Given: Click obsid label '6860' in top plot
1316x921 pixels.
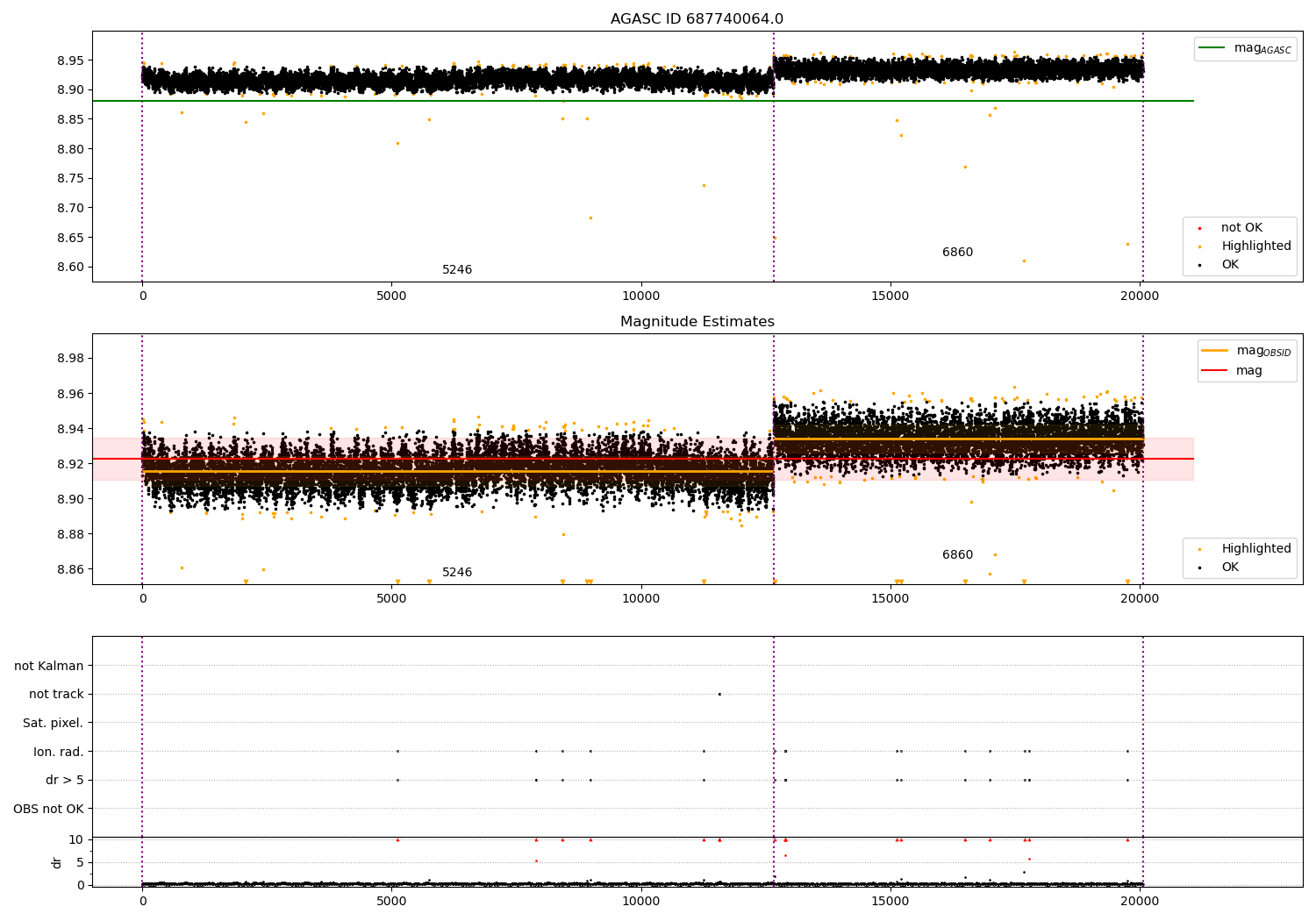Looking at the screenshot, I should click(x=957, y=253).
